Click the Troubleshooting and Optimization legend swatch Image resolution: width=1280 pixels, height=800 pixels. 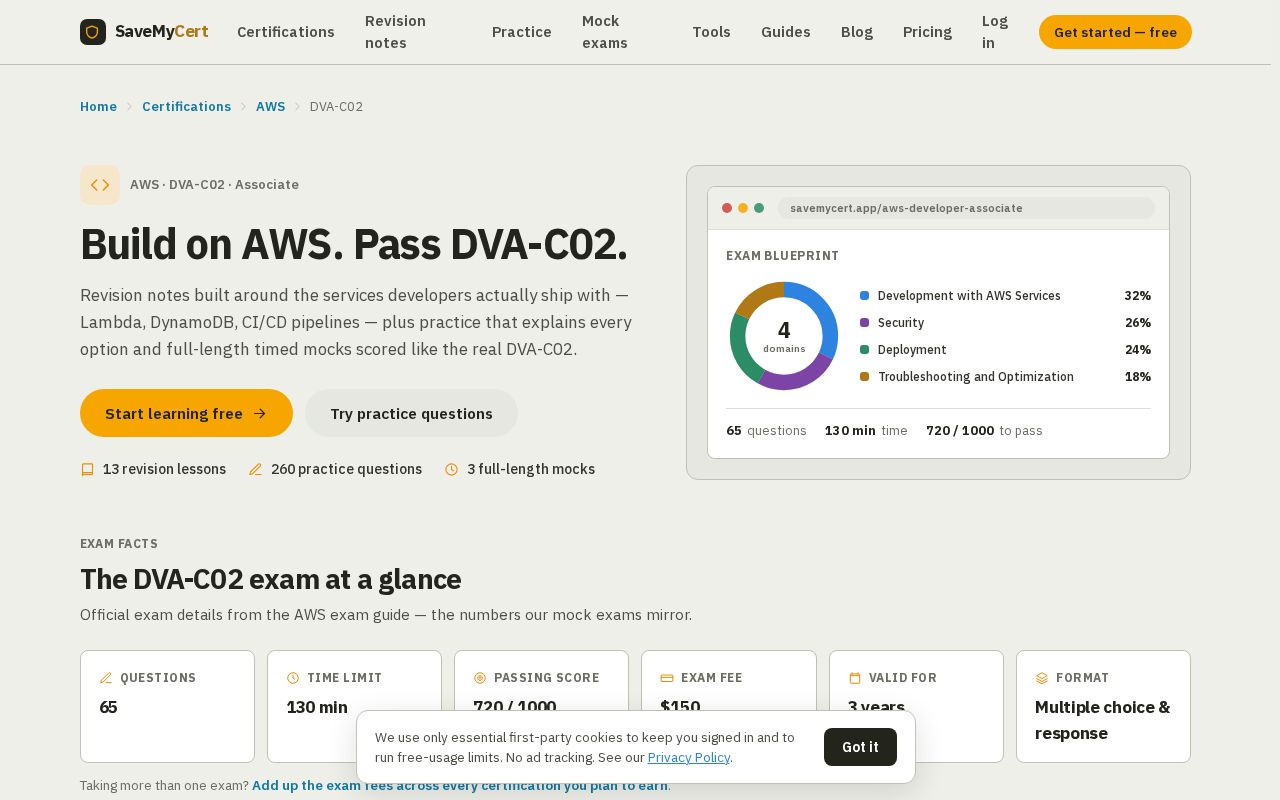pos(864,377)
